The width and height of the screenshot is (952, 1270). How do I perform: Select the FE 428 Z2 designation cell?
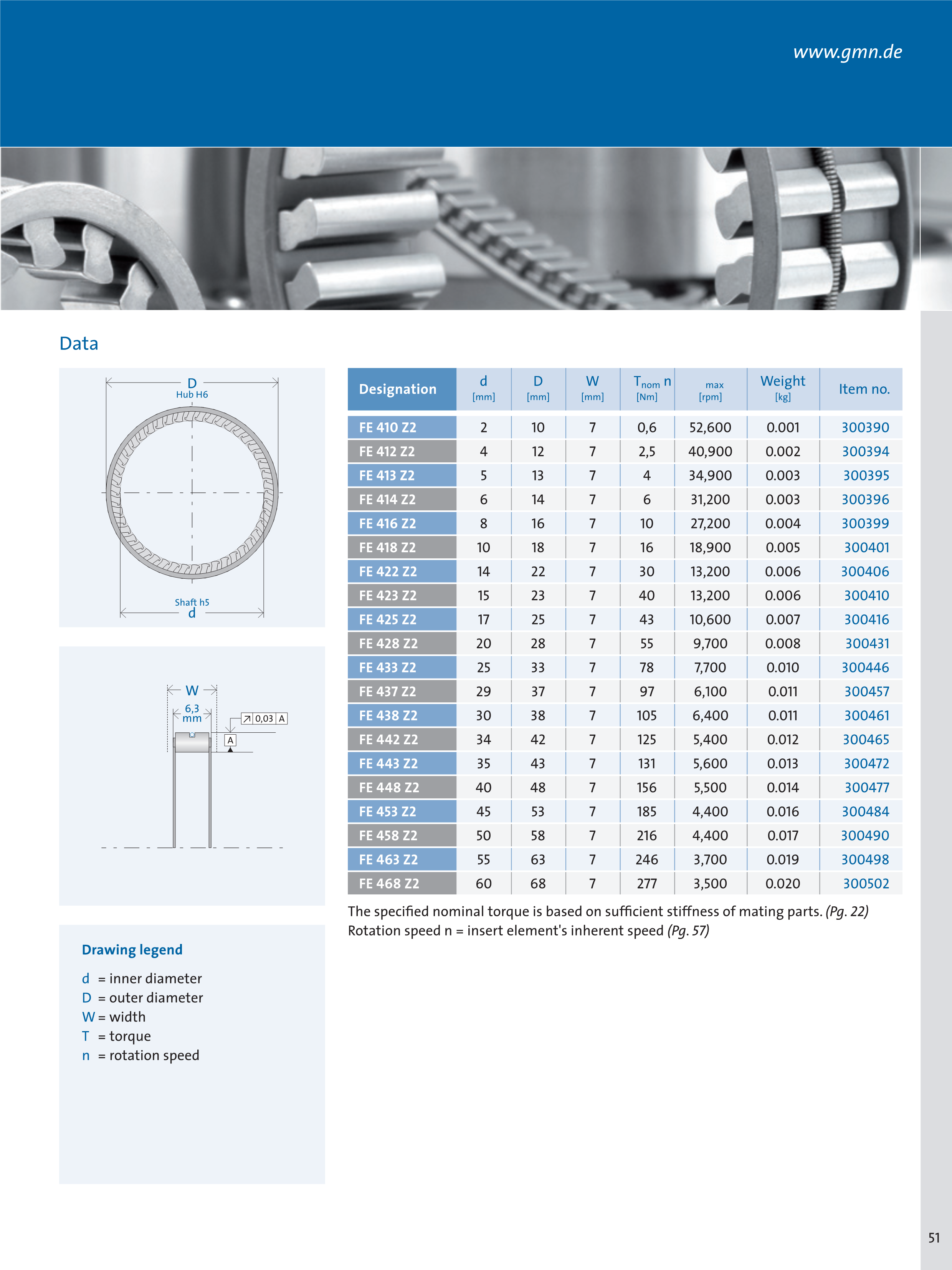(x=402, y=644)
